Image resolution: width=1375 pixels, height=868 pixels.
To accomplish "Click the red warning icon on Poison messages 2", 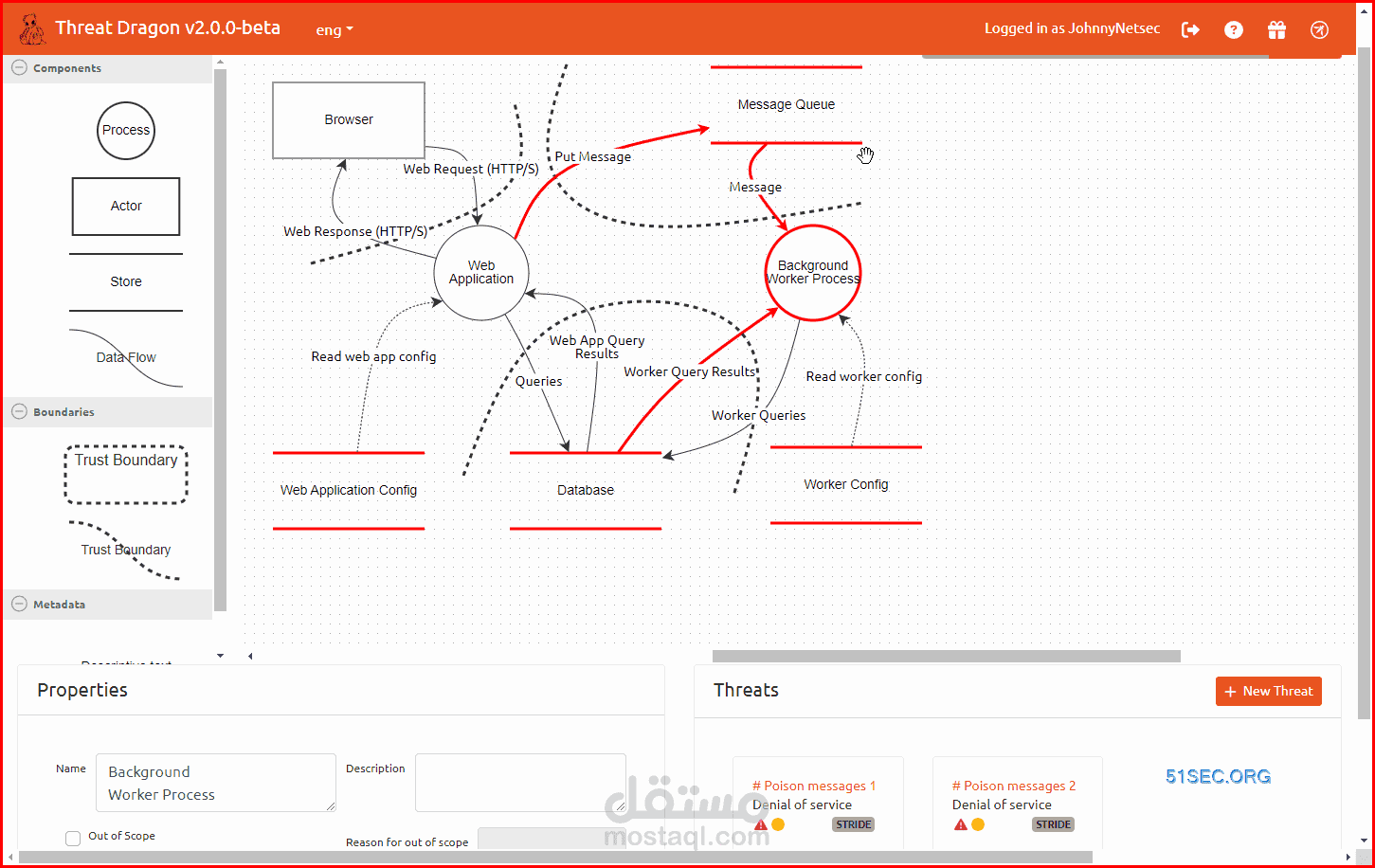I will click(x=961, y=825).
